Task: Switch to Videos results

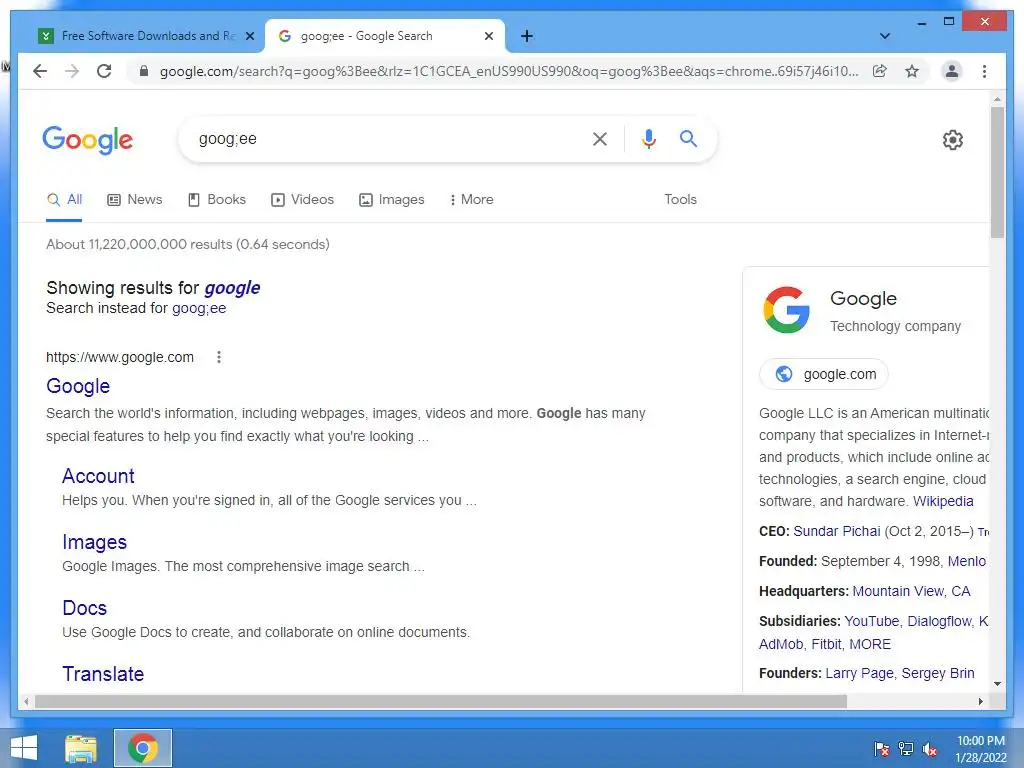Action: pos(302,200)
